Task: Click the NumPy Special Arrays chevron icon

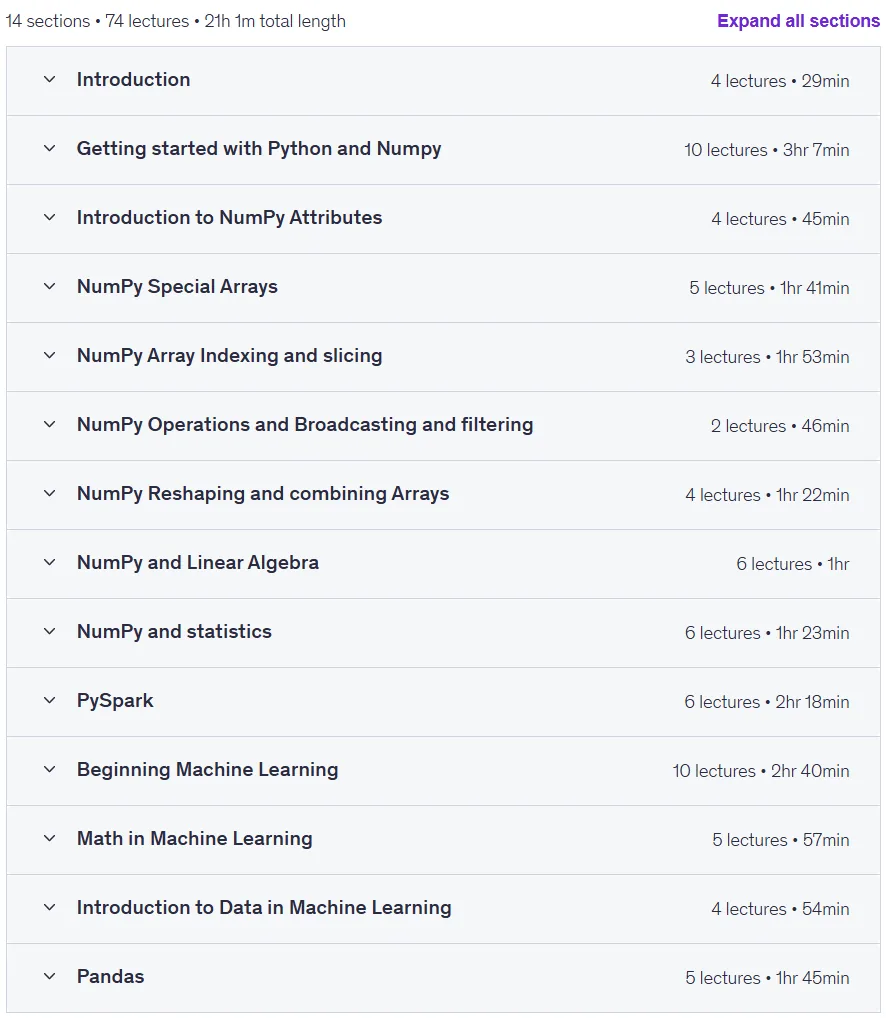Action: click(49, 286)
